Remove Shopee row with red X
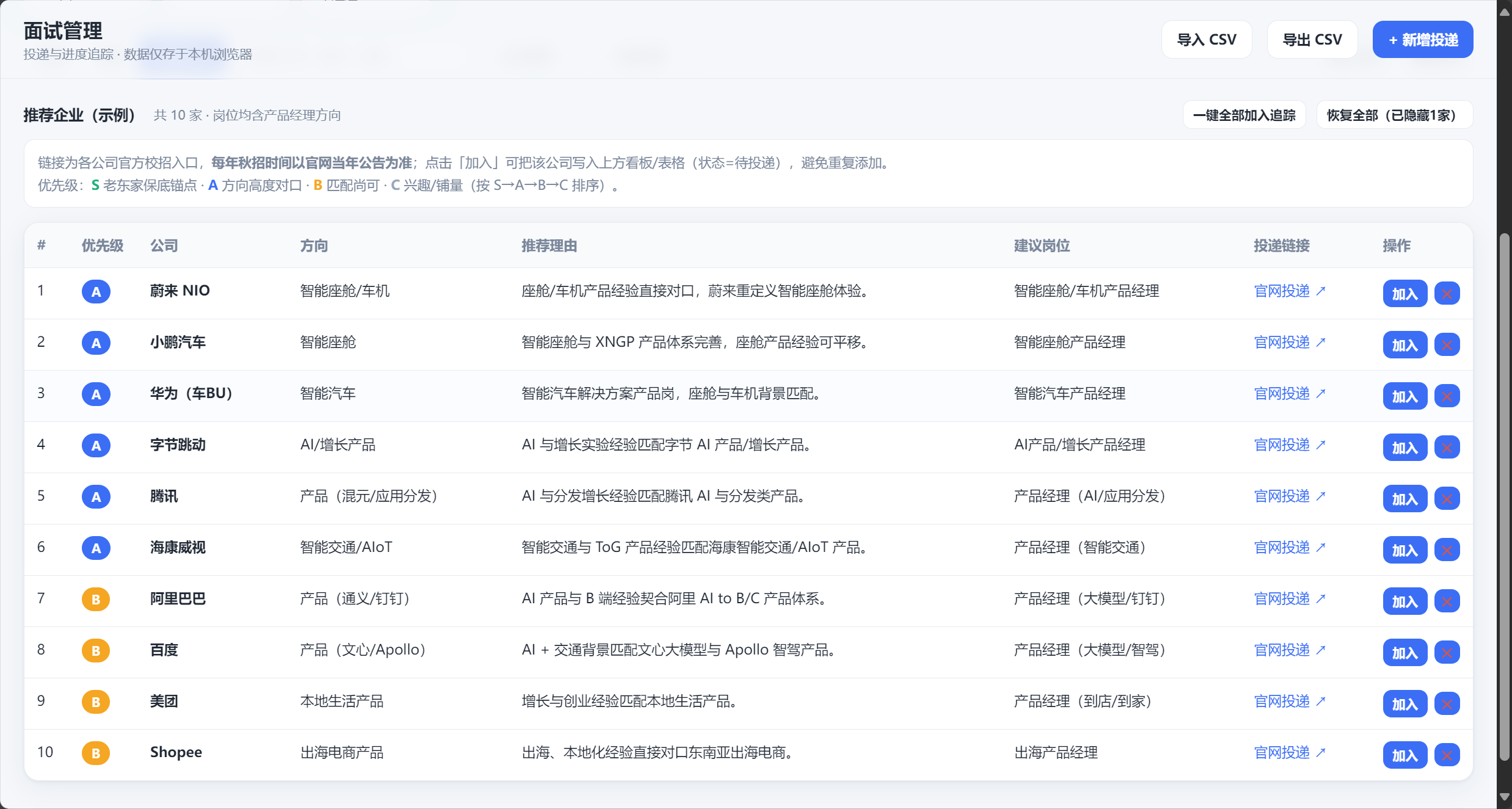Image resolution: width=1512 pixels, height=809 pixels. (1447, 755)
